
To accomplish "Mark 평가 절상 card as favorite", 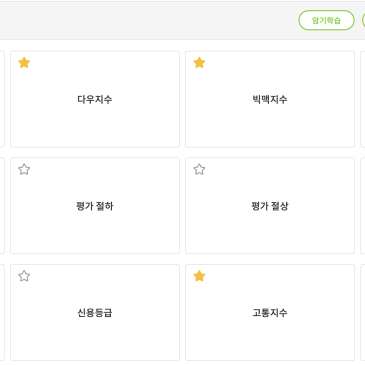I will 199,169.
